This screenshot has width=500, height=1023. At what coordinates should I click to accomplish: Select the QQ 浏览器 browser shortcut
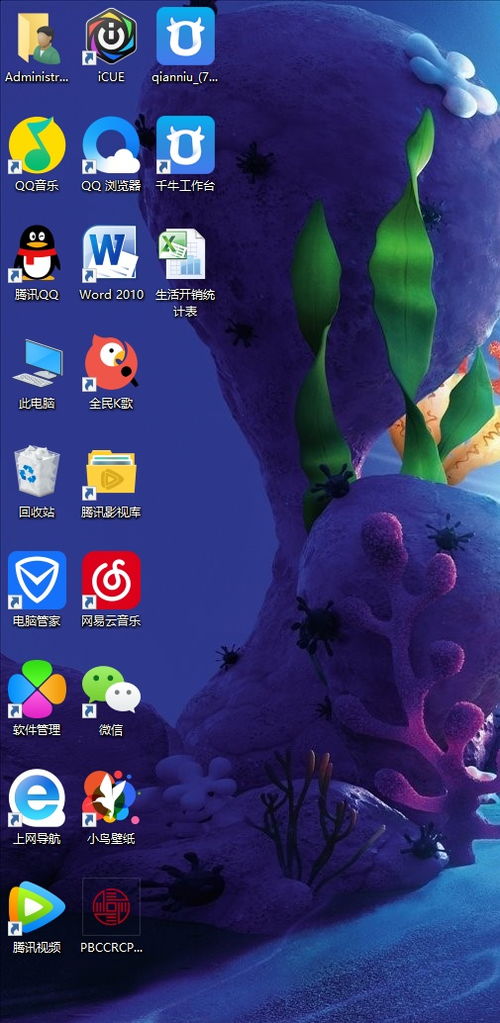tap(111, 145)
